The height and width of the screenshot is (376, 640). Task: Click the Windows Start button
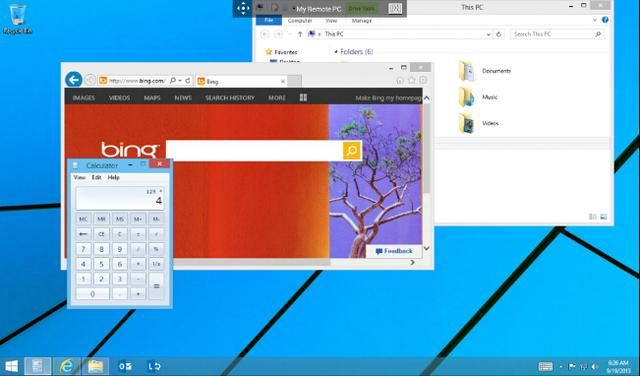[11, 366]
